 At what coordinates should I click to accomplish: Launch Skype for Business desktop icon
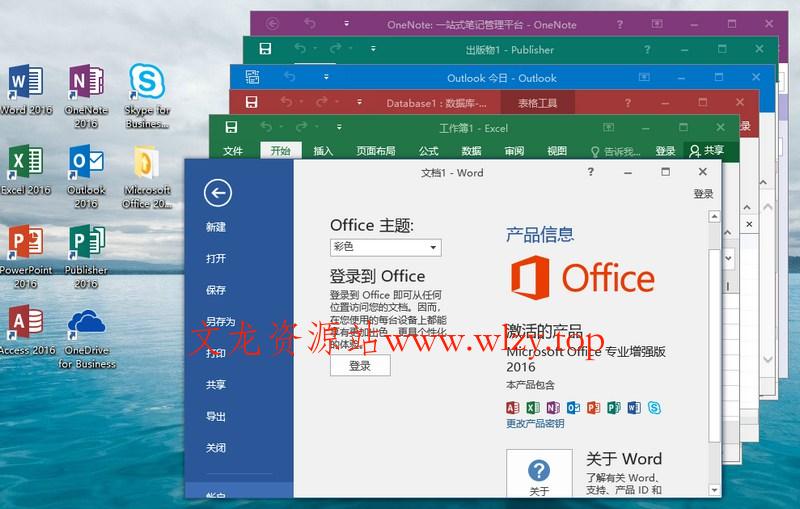tap(147, 95)
